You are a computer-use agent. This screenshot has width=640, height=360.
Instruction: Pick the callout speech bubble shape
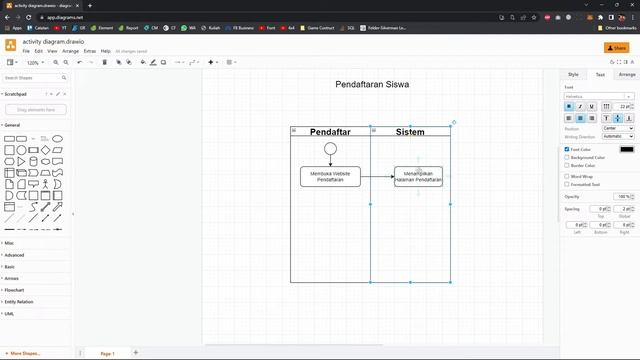click(33, 184)
